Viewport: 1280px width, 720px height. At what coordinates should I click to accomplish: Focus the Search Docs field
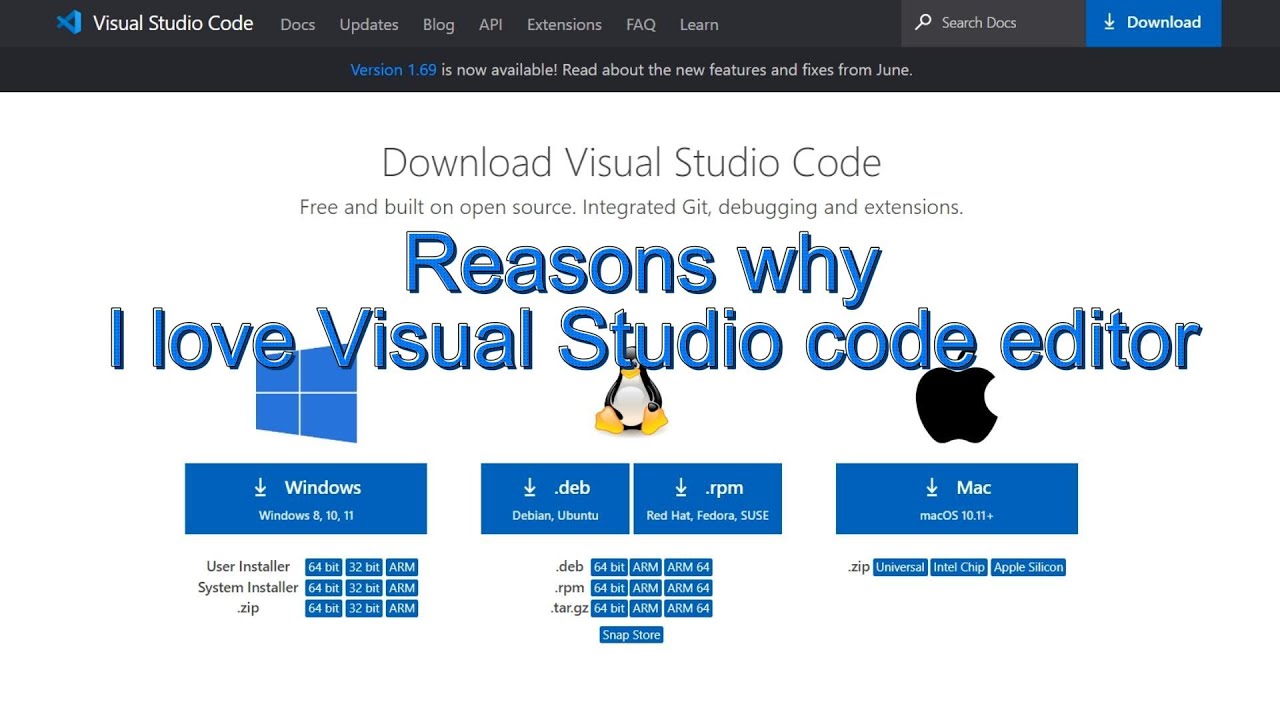(994, 22)
